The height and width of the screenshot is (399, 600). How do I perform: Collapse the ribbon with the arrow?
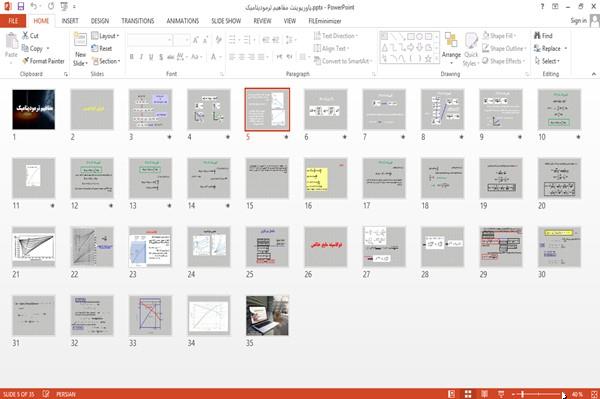593,74
